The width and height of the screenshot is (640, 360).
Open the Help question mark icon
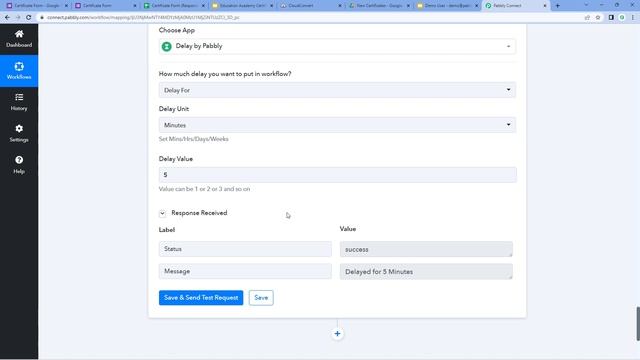point(19,160)
